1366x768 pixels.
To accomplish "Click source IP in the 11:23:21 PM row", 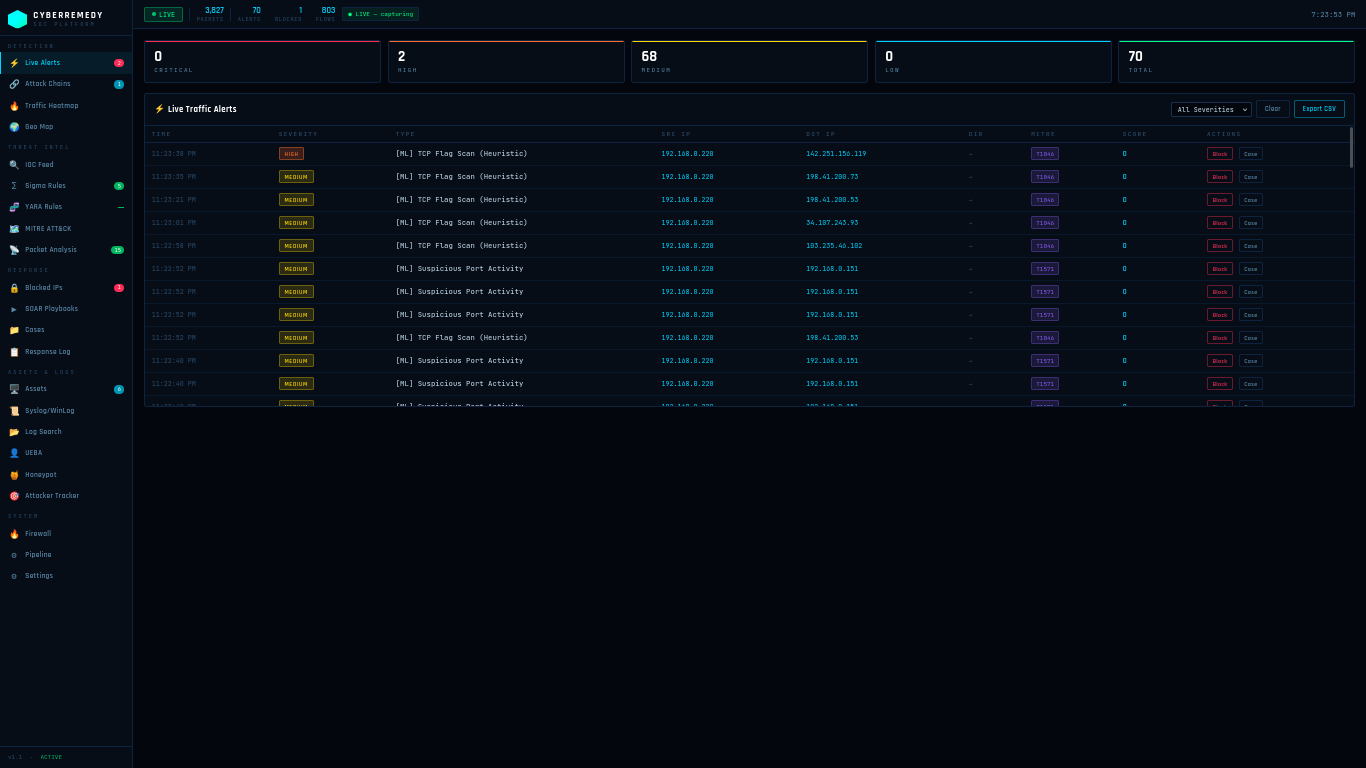I will click(x=687, y=200).
